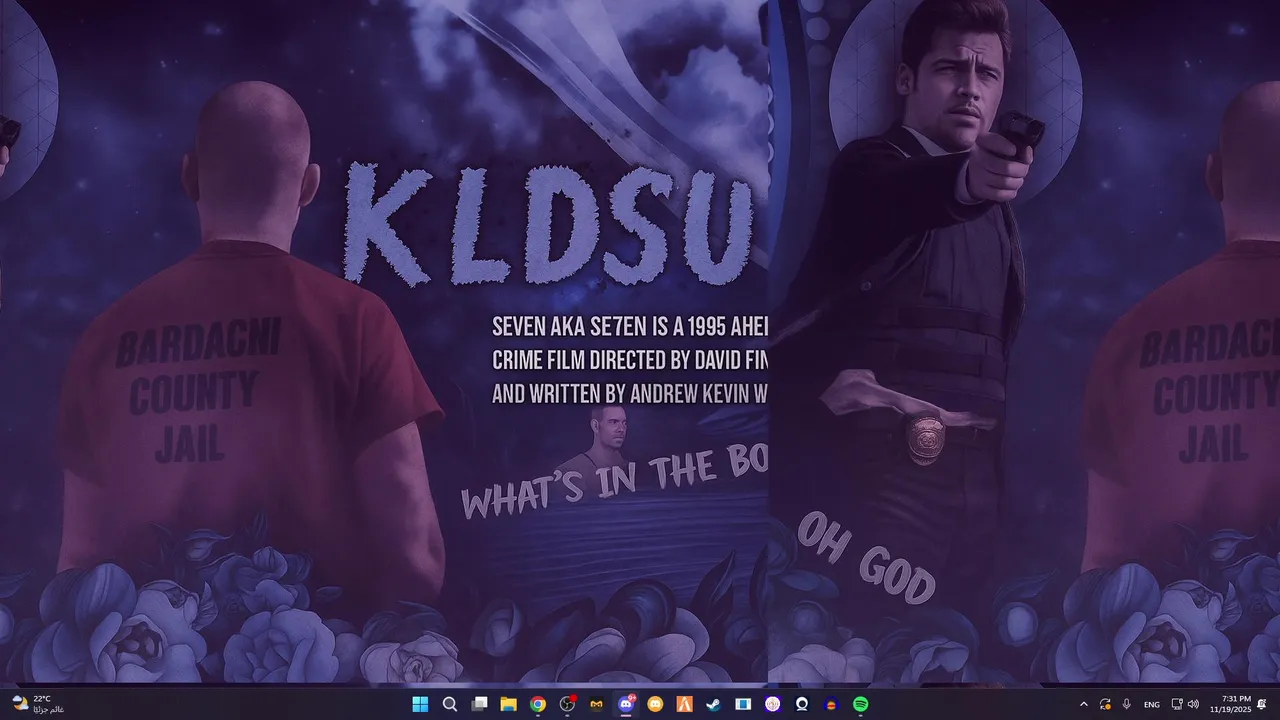1280x720 pixels.
Task: Open the ENG input language switcher
Action: [1152, 704]
